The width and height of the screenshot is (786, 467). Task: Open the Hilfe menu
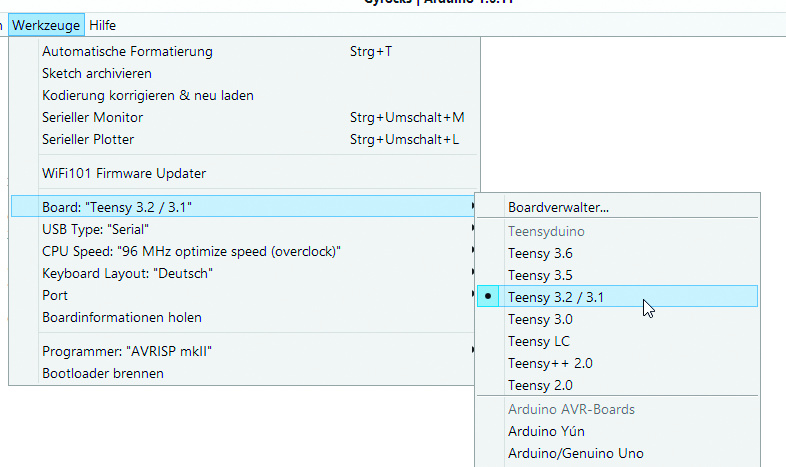tap(102, 24)
